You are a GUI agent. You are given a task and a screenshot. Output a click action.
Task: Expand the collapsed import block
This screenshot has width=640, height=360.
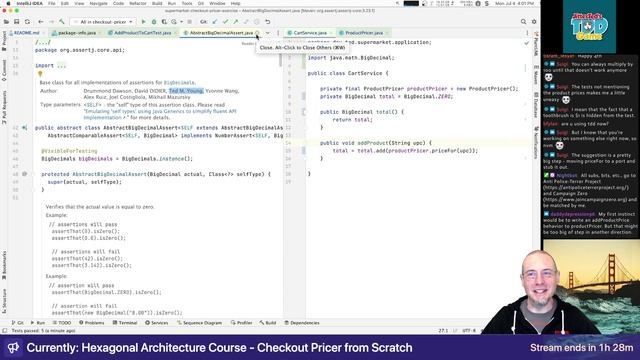(x=61, y=66)
